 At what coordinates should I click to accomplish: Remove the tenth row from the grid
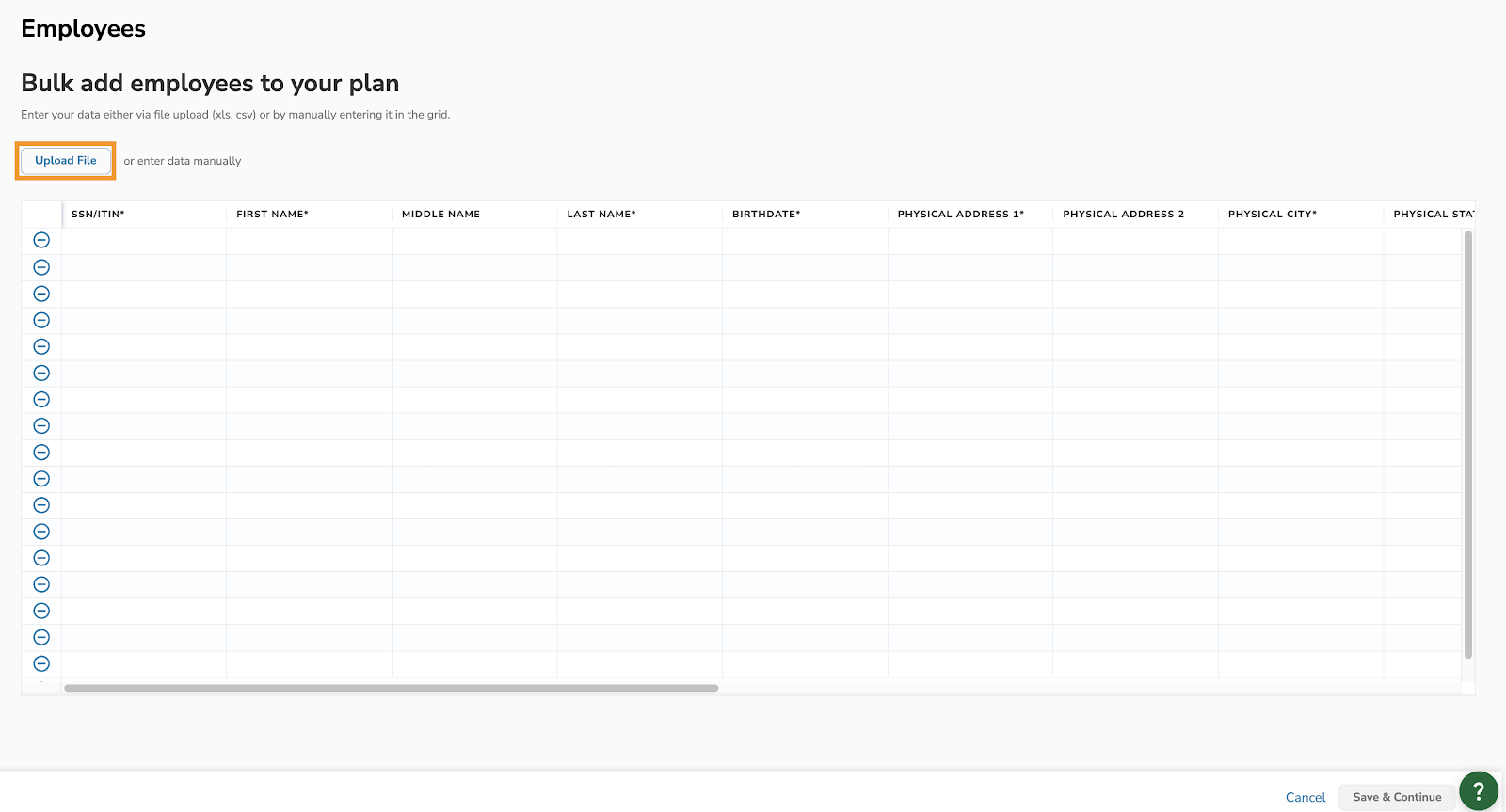click(x=41, y=479)
